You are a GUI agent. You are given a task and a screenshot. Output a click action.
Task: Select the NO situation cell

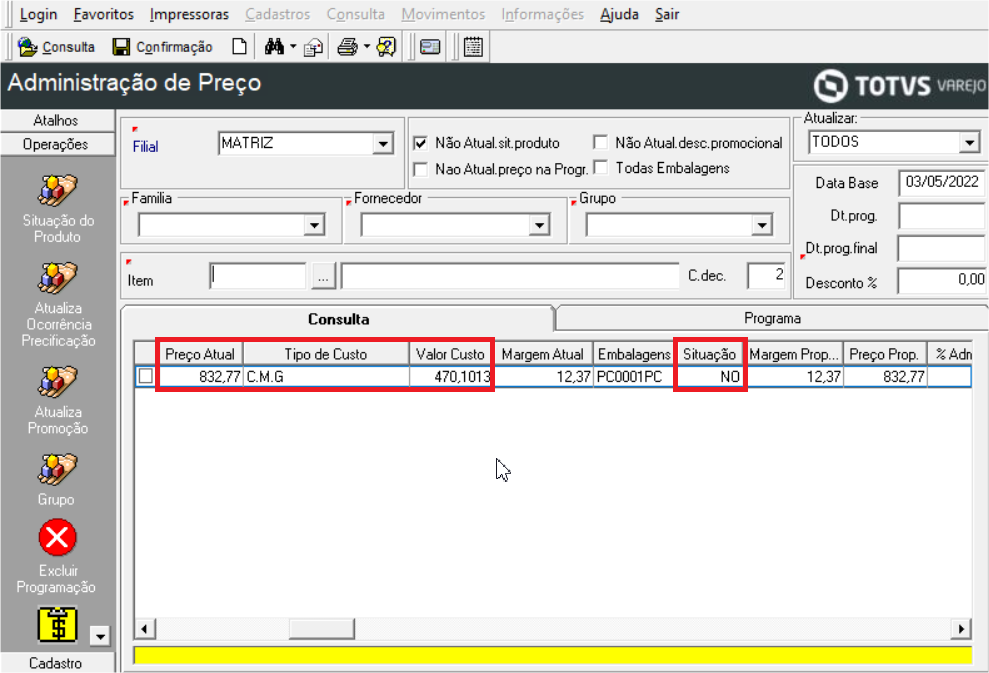710,377
